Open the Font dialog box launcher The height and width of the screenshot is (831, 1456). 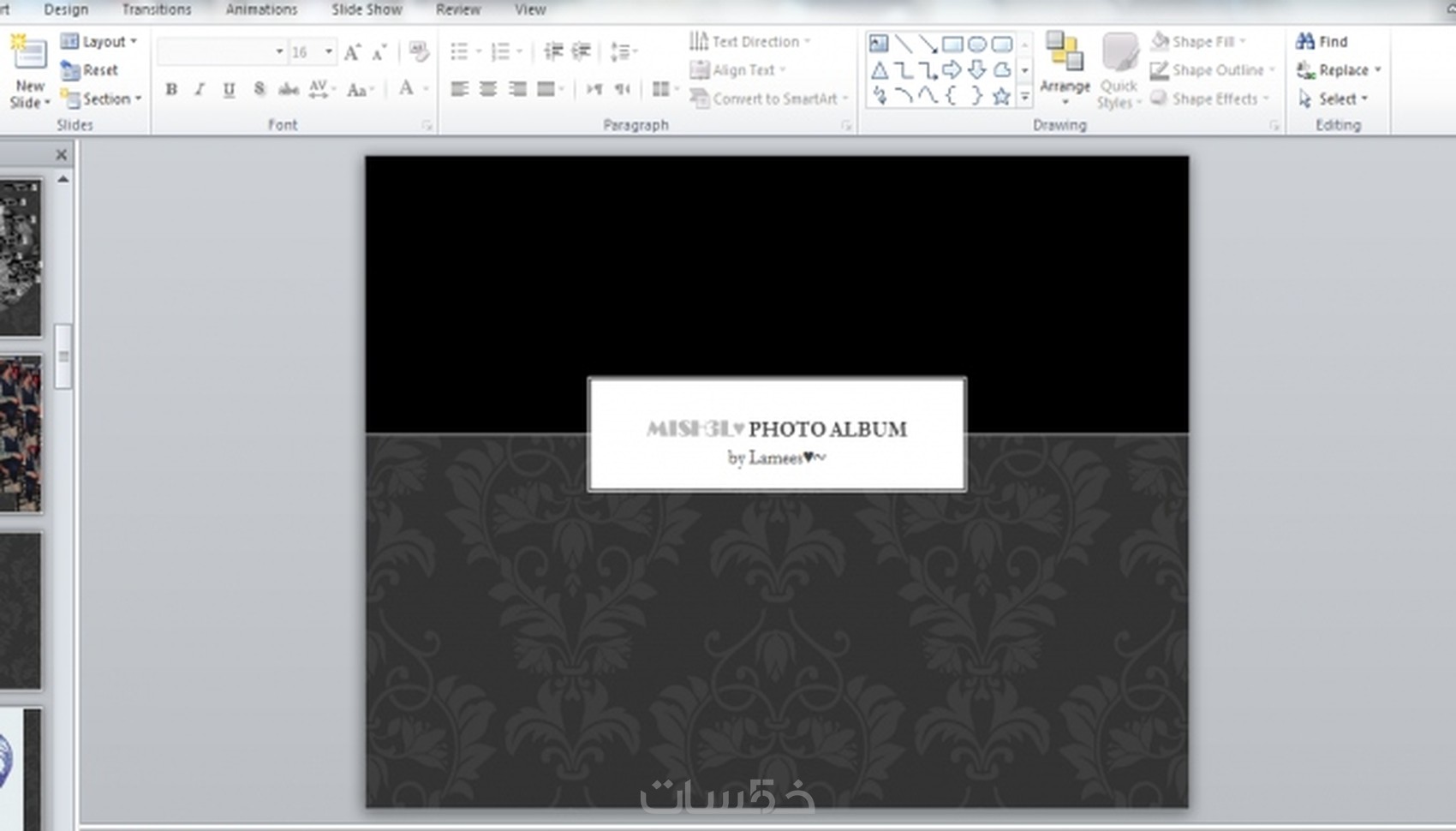click(x=427, y=126)
